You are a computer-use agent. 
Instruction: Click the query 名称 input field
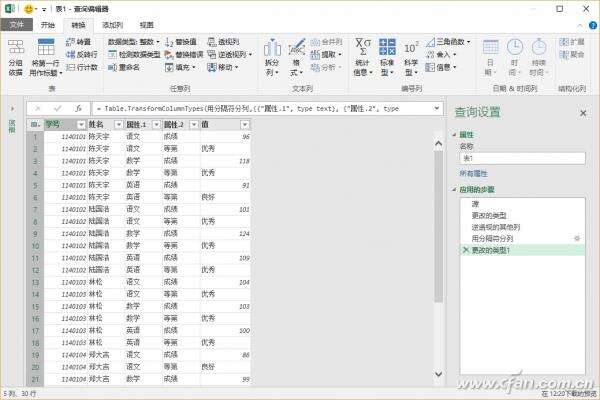tap(522, 158)
